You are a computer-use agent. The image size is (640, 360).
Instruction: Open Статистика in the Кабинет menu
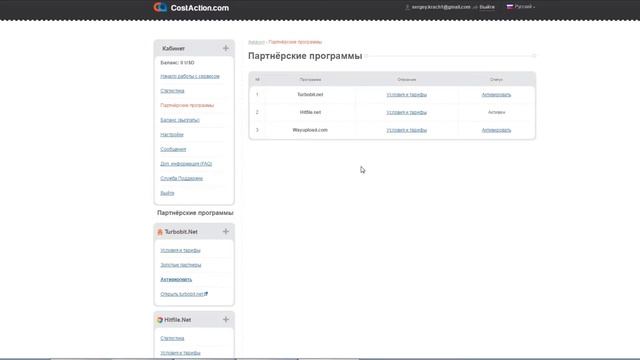click(172, 91)
